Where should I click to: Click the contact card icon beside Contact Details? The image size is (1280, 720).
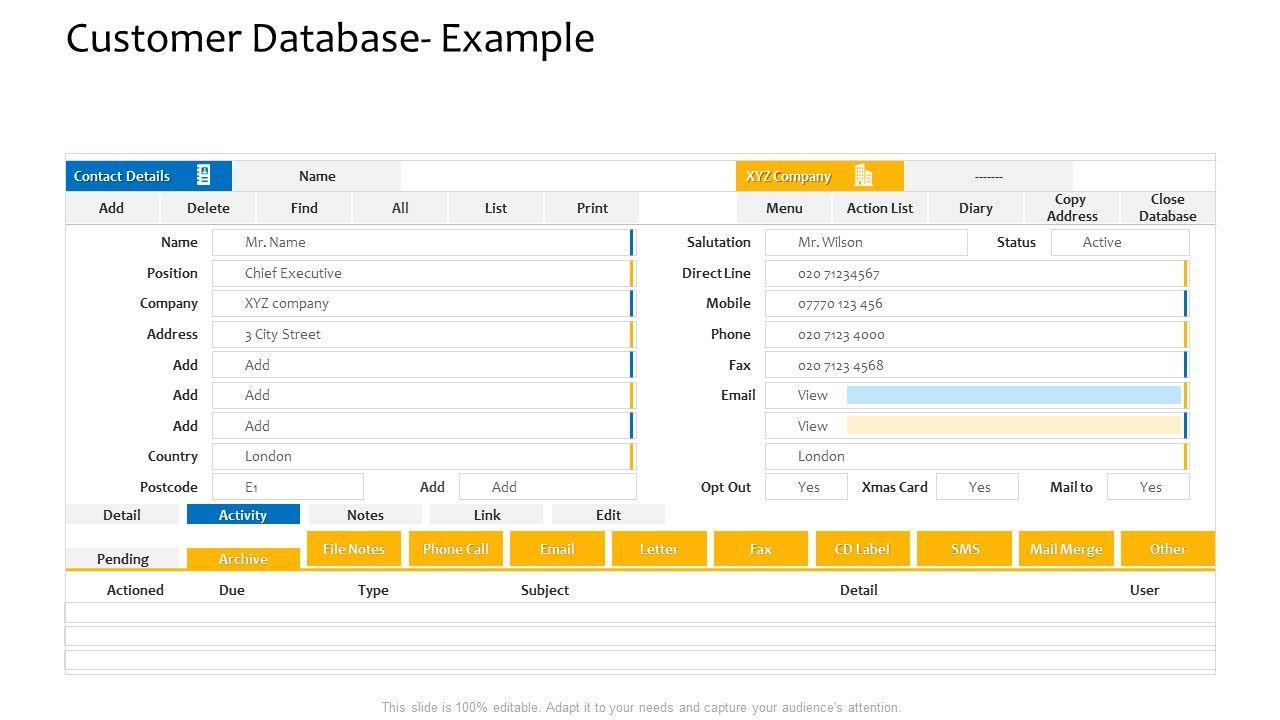(204, 176)
